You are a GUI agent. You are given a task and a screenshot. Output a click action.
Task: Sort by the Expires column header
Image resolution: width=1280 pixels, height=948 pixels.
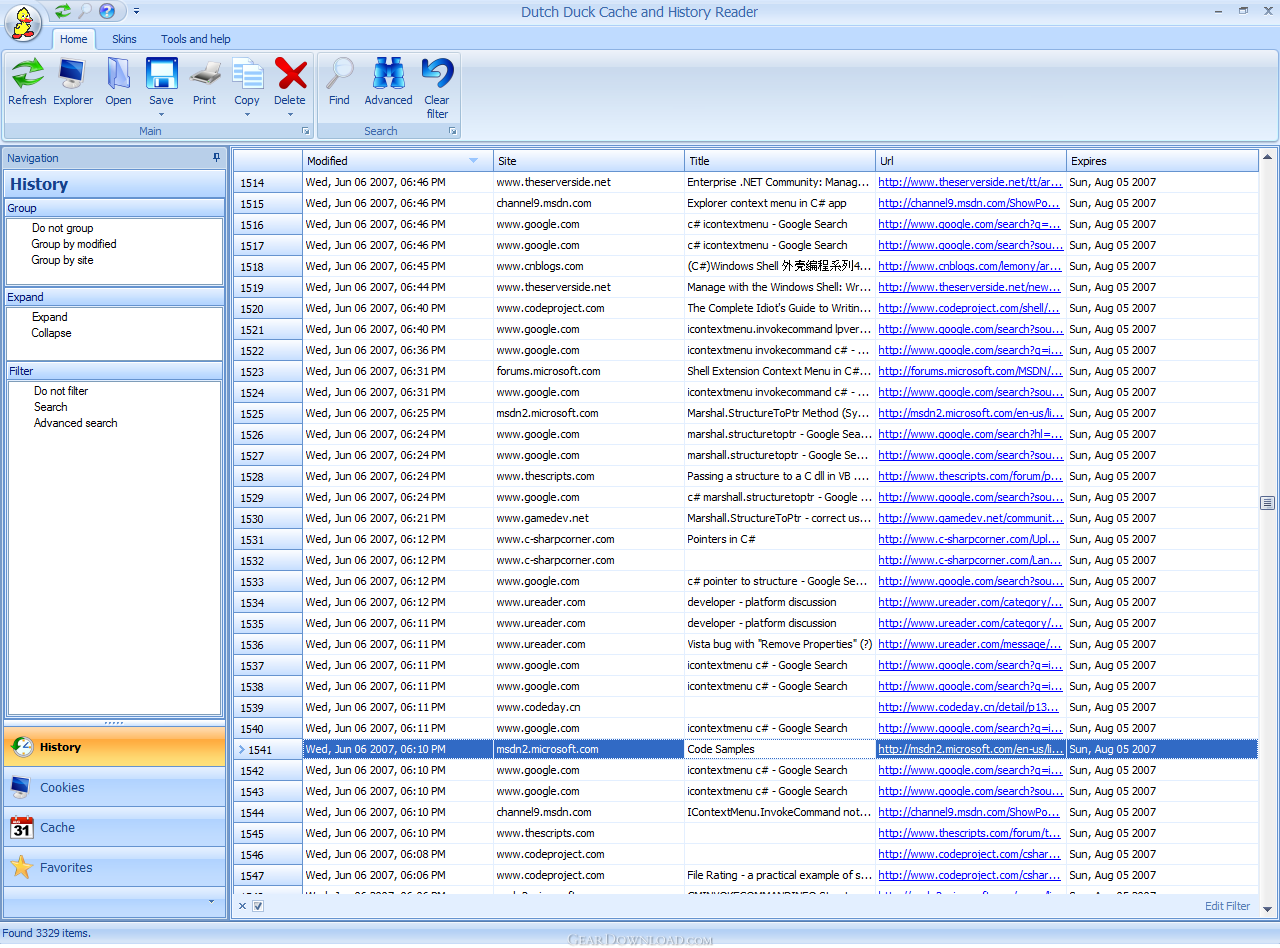click(x=1162, y=161)
